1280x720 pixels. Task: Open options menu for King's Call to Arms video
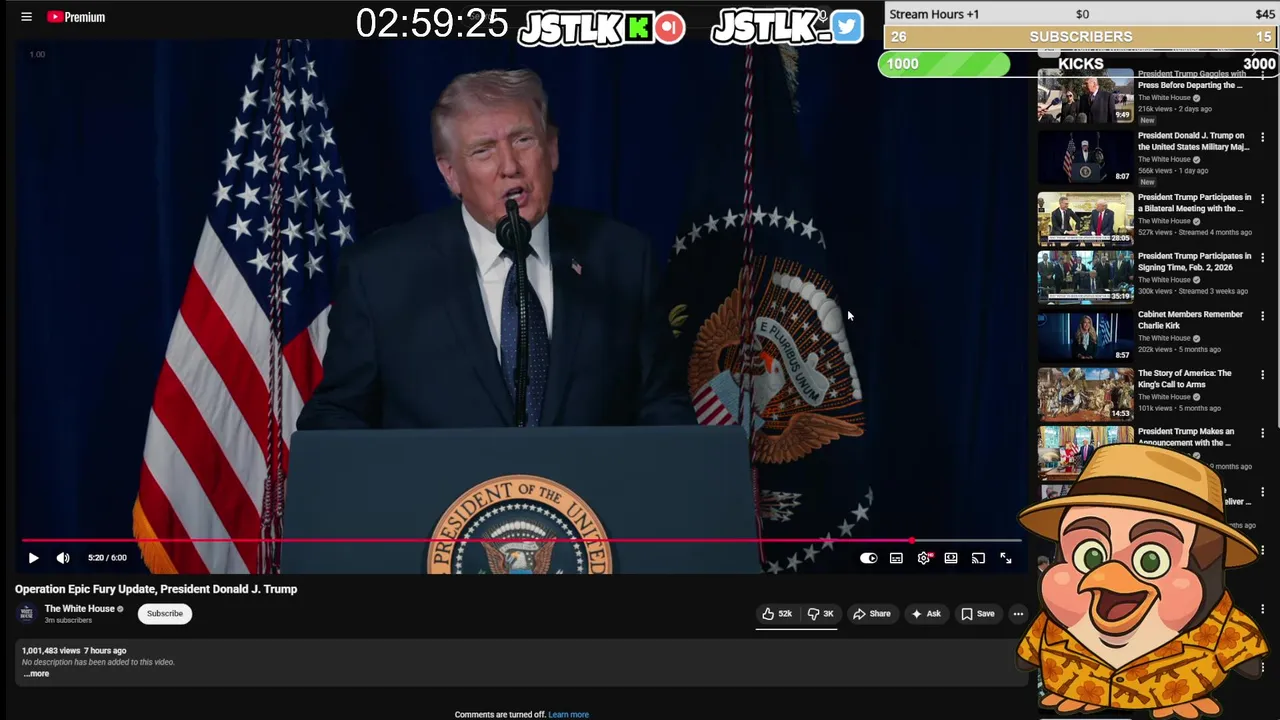tap(1262, 375)
